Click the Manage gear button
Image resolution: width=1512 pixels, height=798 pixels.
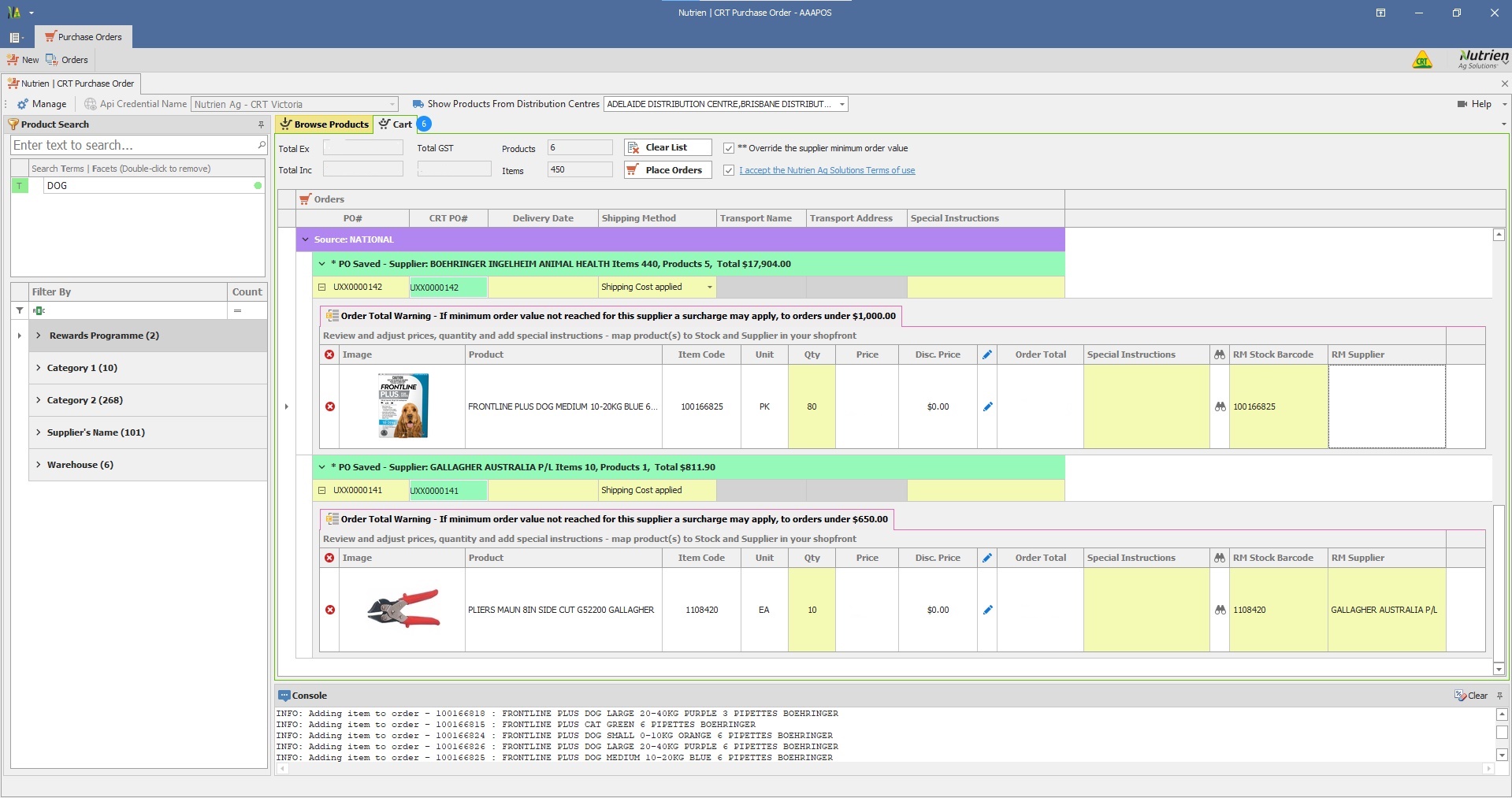tap(42, 104)
